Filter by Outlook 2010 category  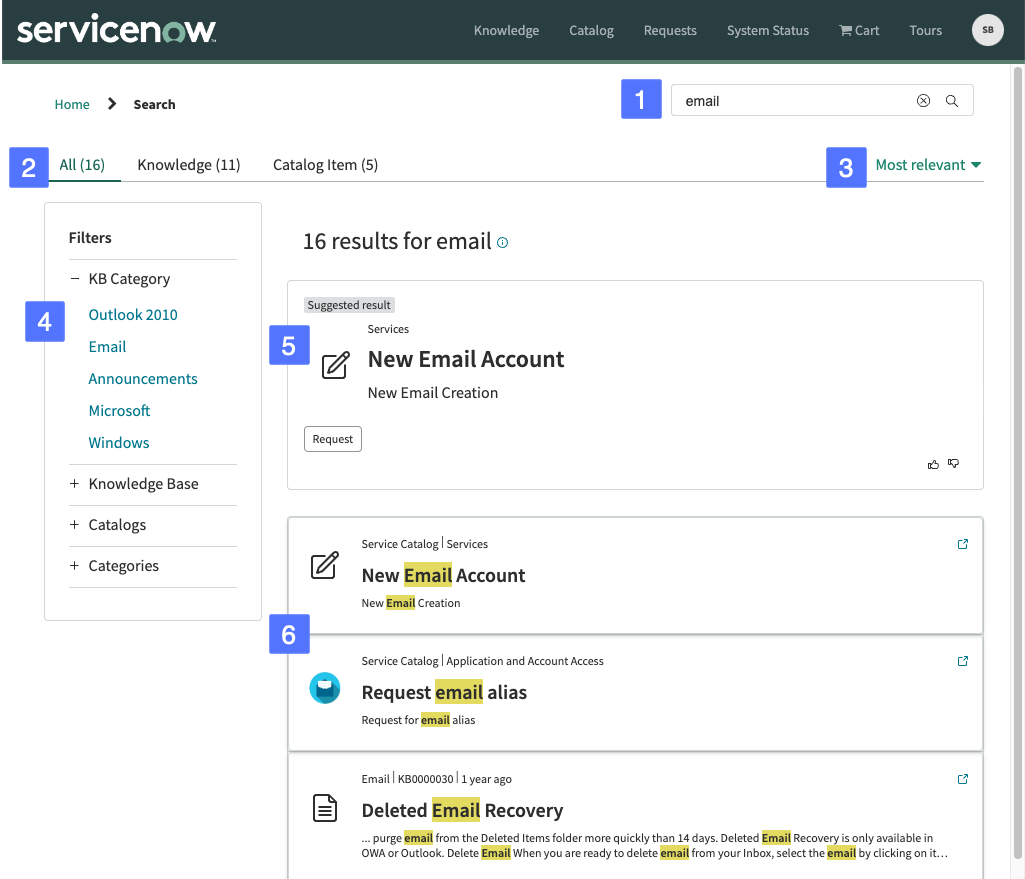click(x=133, y=315)
